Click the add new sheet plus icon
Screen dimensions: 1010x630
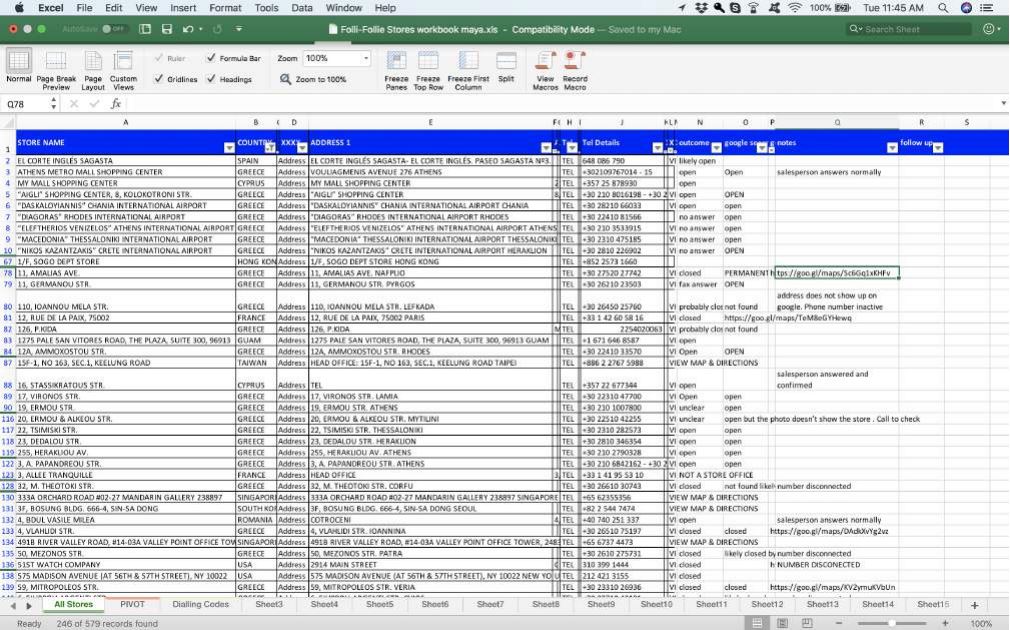[x=975, y=605]
